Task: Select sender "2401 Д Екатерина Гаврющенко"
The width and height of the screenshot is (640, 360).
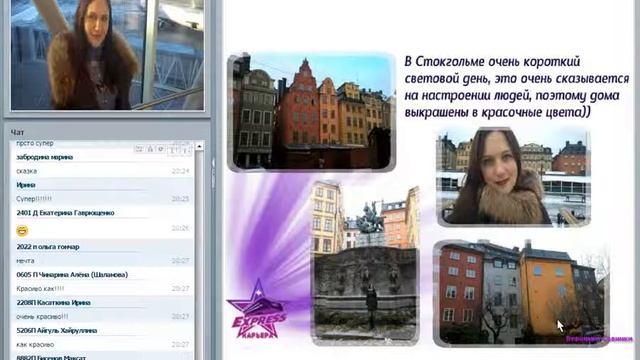Action: [x=65, y=213]
